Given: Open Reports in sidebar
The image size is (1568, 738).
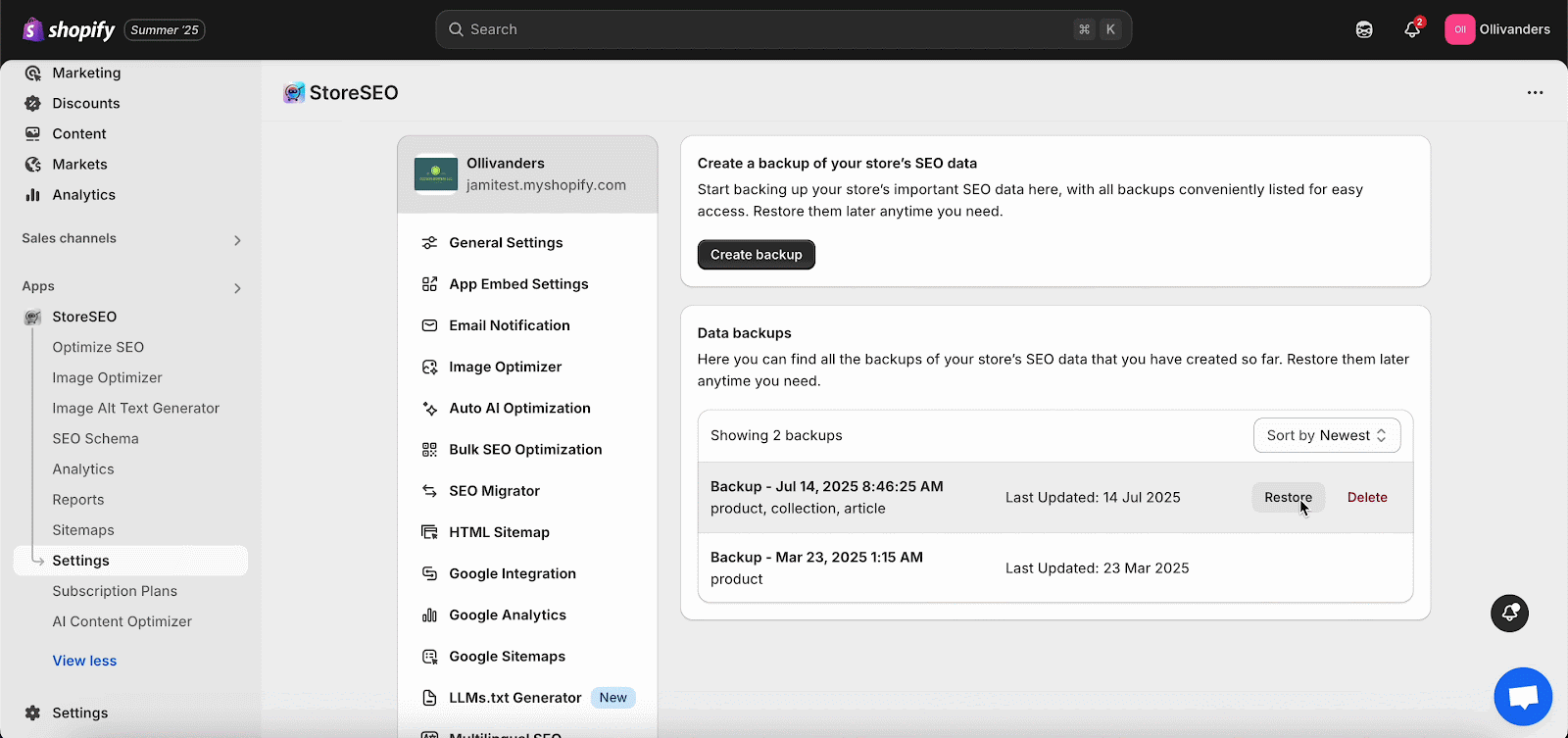Looking at the screenshot, I should [77, 499].
